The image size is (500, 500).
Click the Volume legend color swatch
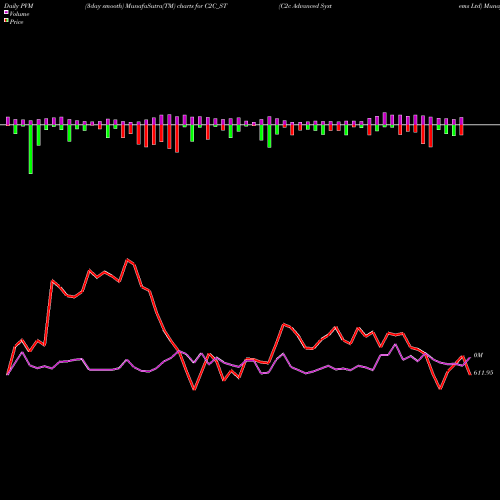[x=6, y=13]
